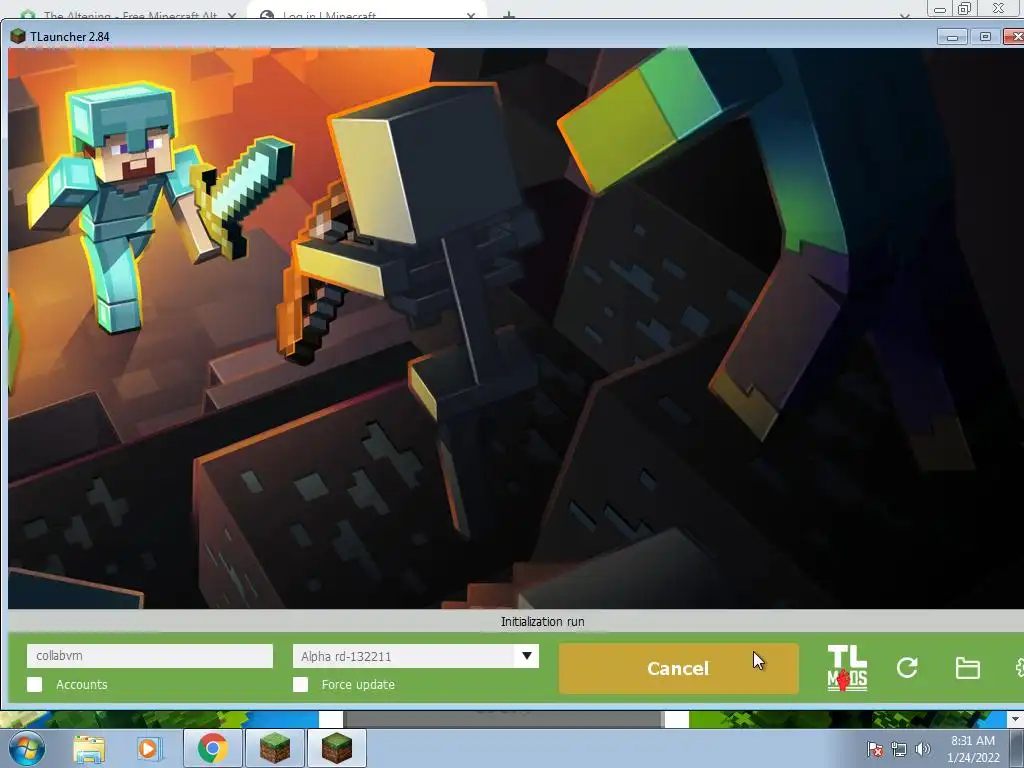Minimize the TLauncher window
The image size is (1024, 768).
click(x=952, y=37)
